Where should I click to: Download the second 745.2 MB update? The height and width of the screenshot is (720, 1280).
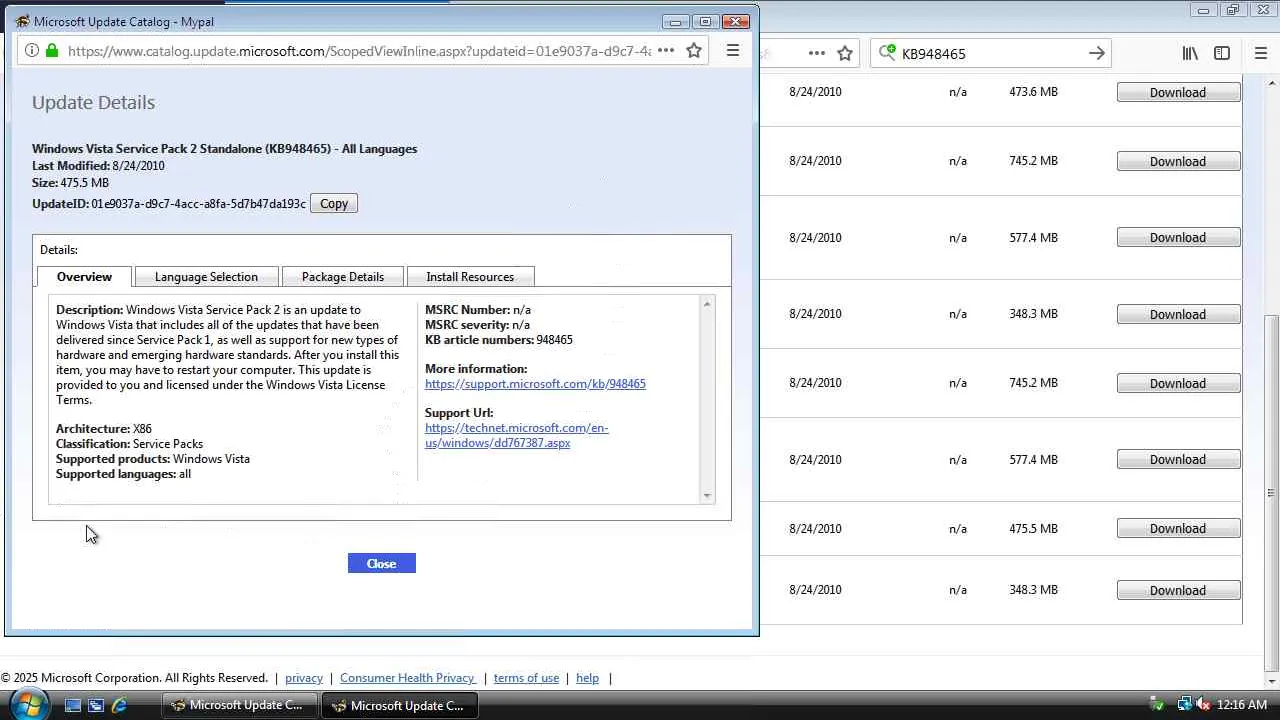point(1178,384)
